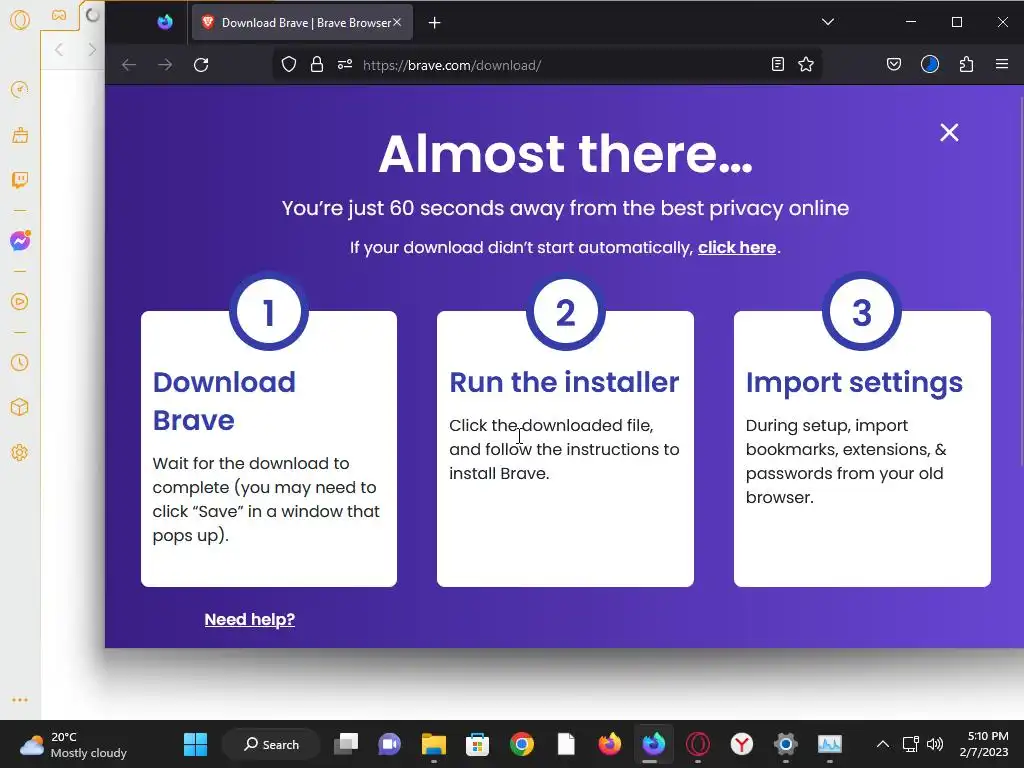Launch Teams Chat from taskbar
The image size is (1024, 768).
[x=389, y=744]
